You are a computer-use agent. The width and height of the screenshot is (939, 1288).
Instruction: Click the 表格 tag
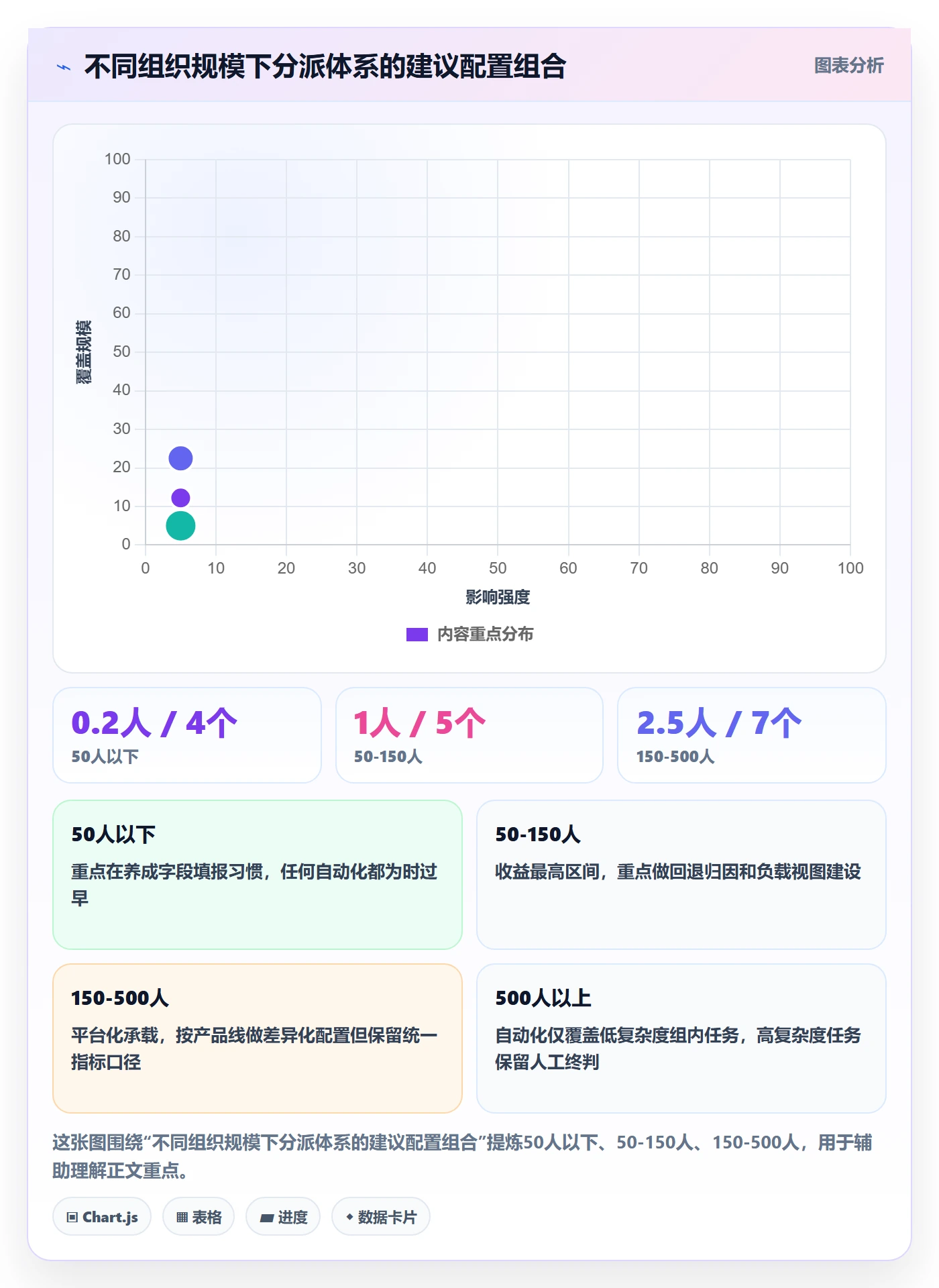point(199,1217)
